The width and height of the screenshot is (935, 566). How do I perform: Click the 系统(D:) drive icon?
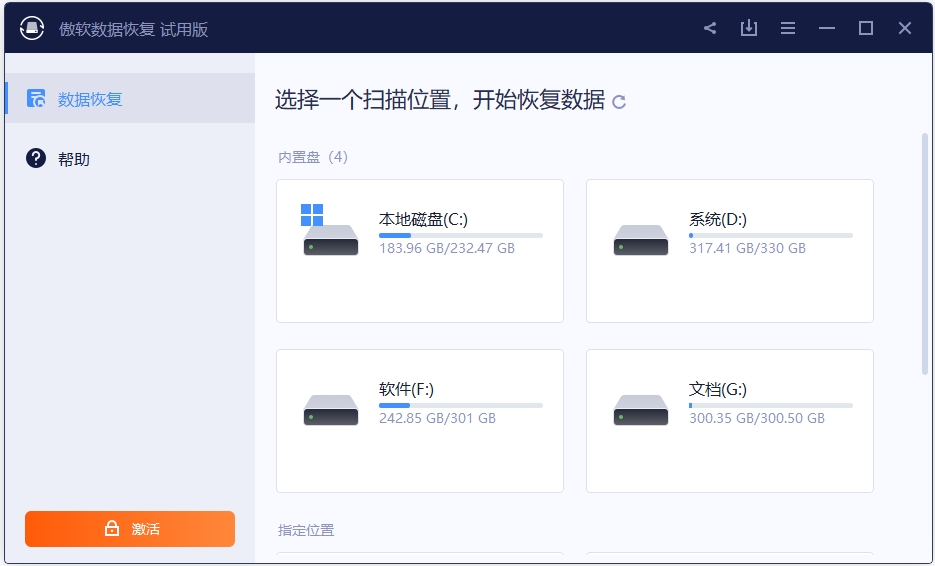pyautogui.click(x=640, y=240)
